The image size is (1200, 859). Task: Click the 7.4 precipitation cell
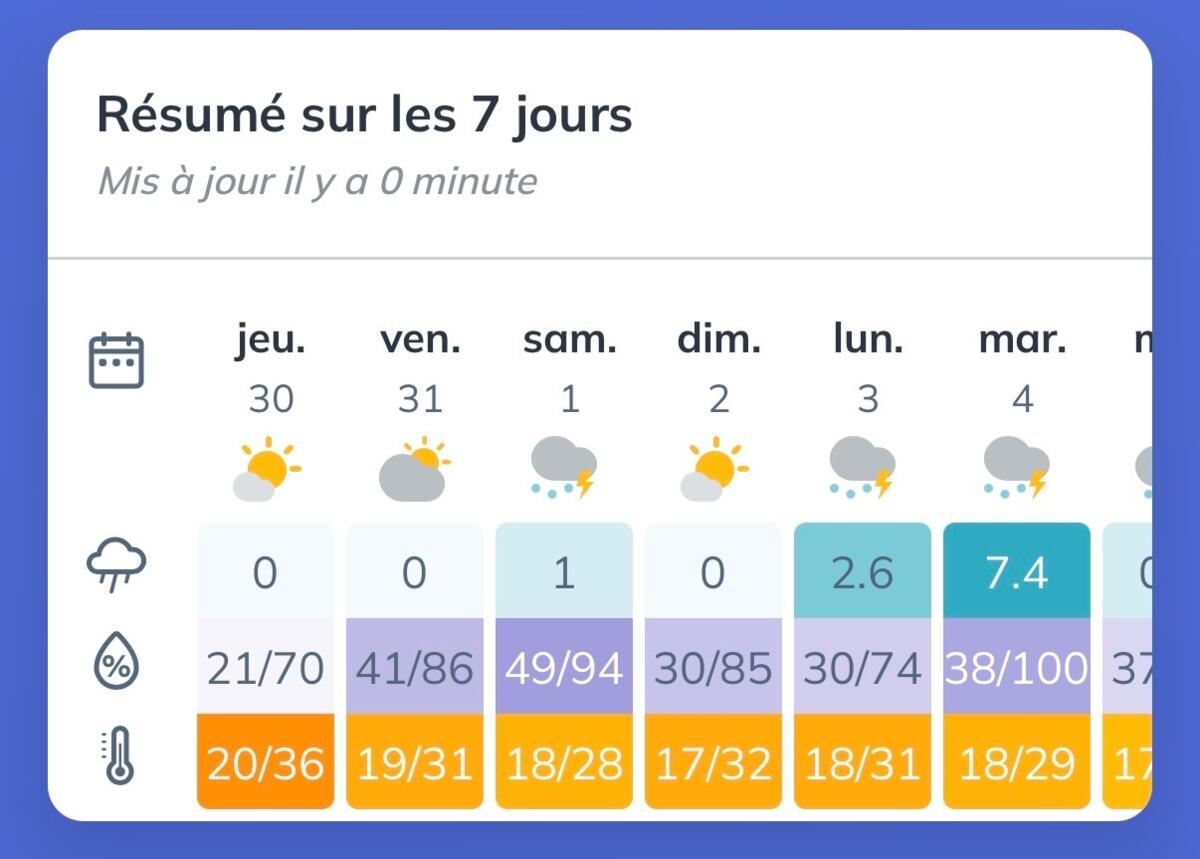(1016, 570)
